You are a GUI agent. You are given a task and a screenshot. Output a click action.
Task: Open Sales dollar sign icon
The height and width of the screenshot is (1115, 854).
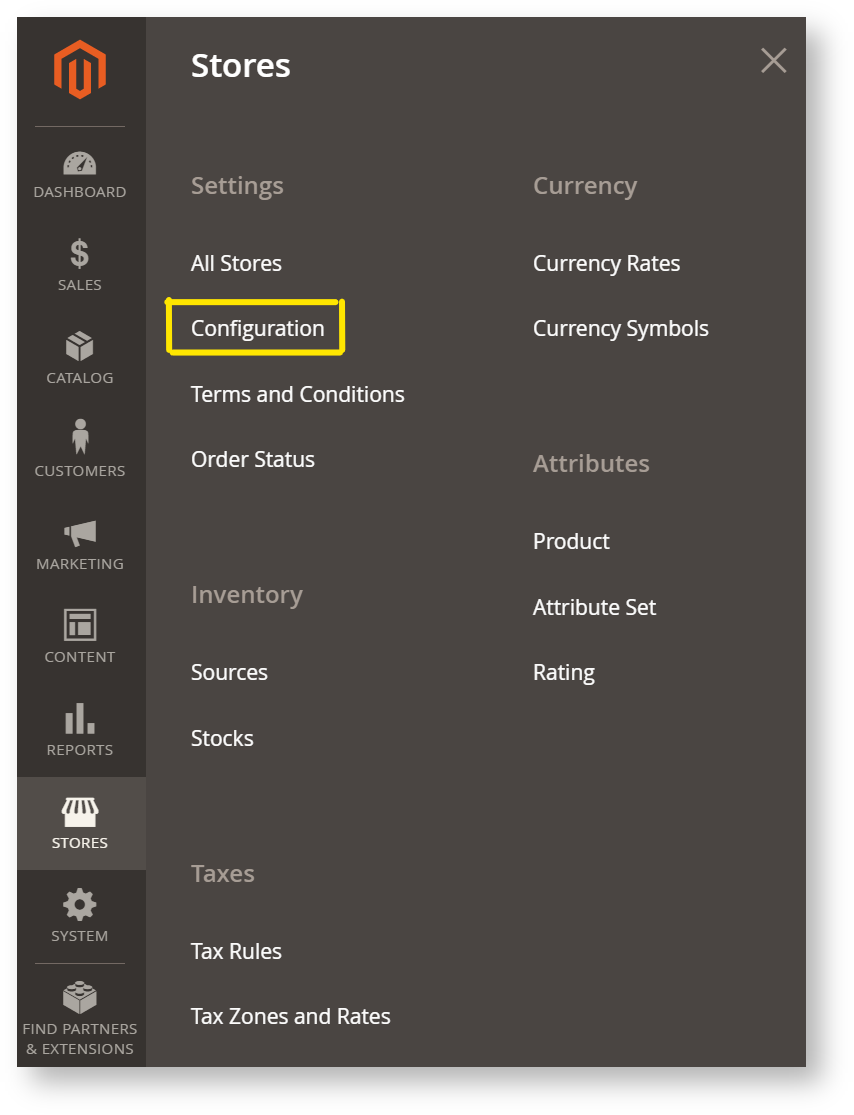click(x=80, y=254)
